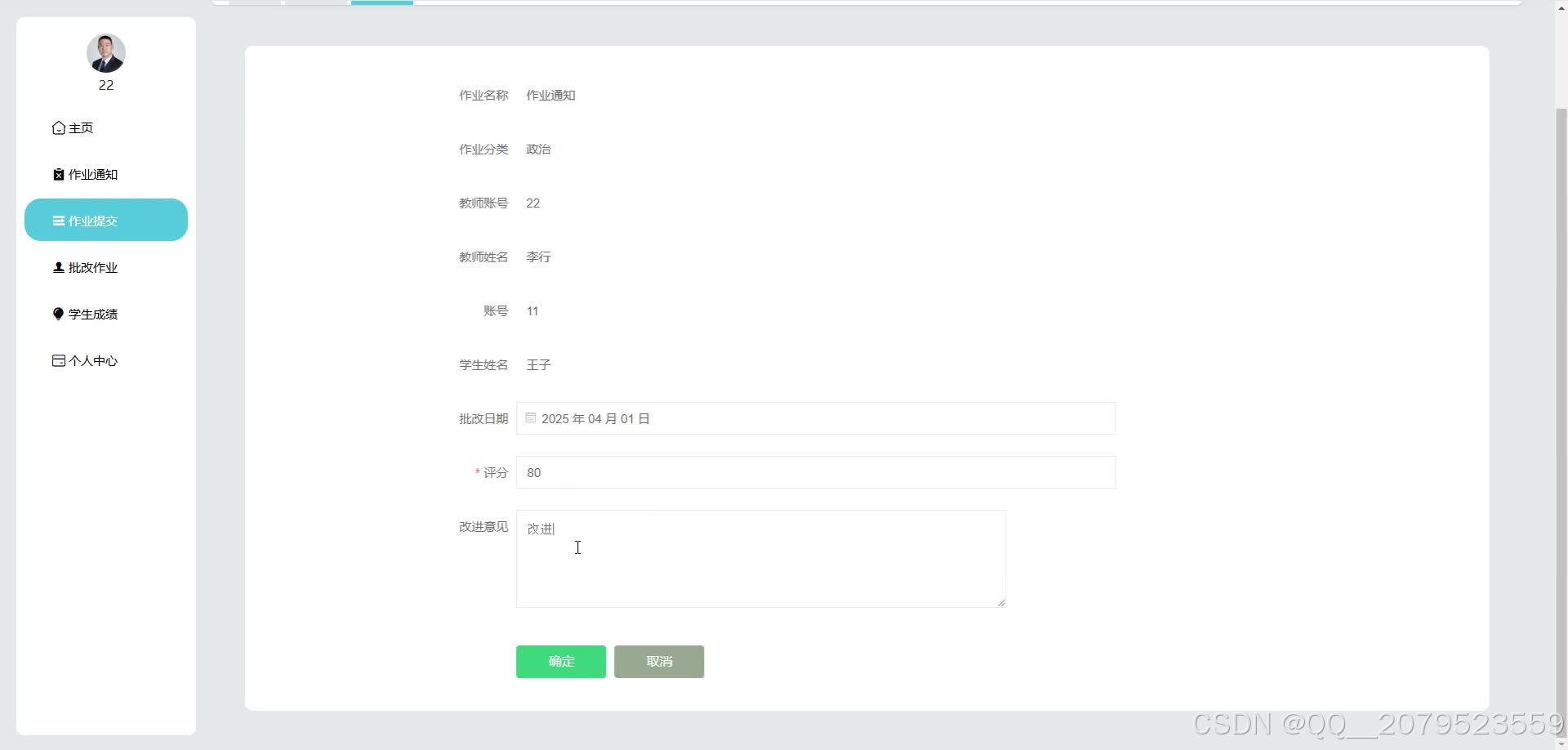Click the calendar icon in 批改日期 field
This screenshot has width=1568, height=750.
pos(531,417)
